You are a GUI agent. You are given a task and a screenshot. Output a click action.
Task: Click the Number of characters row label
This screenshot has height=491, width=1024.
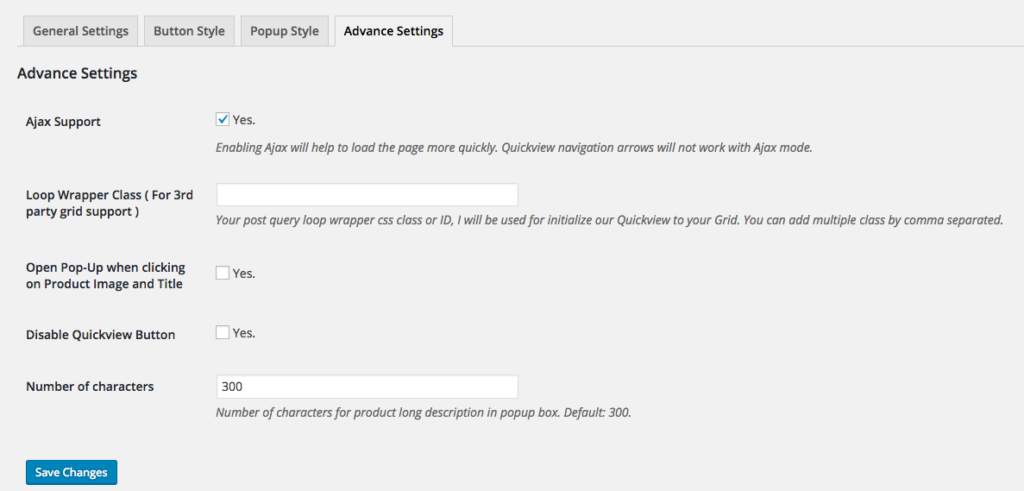90,386
